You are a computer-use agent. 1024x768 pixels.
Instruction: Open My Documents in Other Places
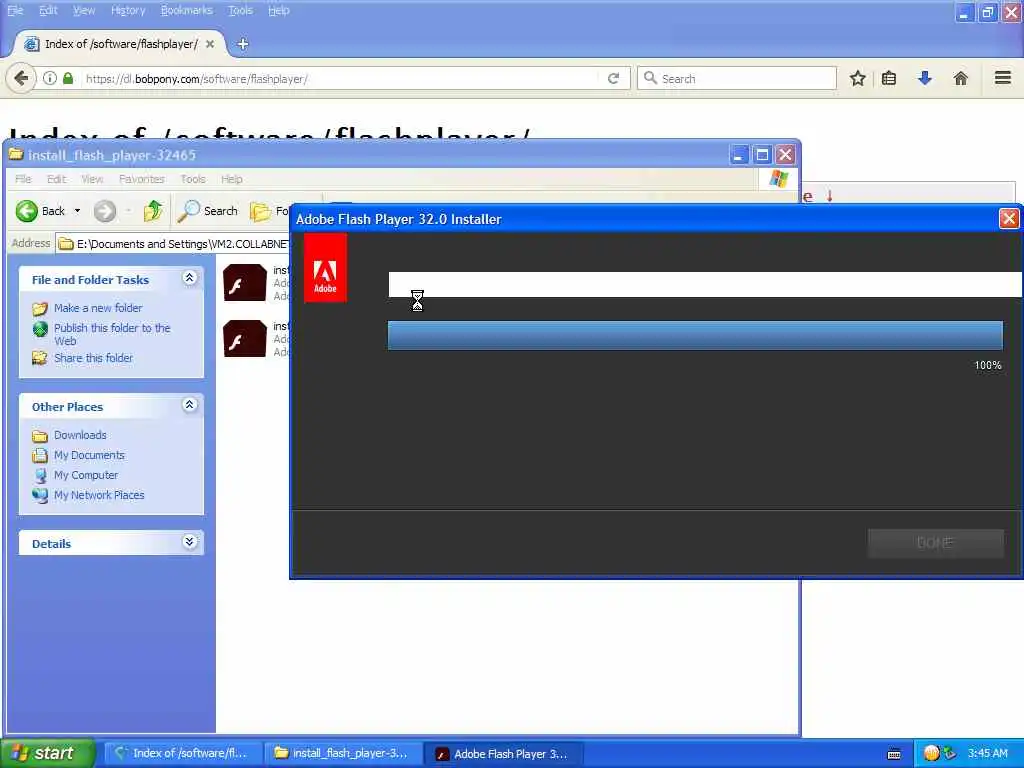89,455
